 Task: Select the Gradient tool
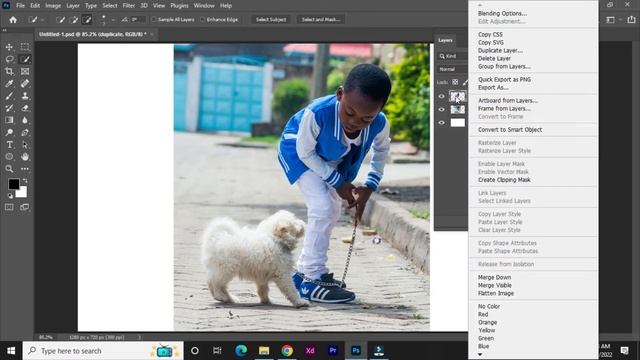pyautogui.click(x=9, y=120)
